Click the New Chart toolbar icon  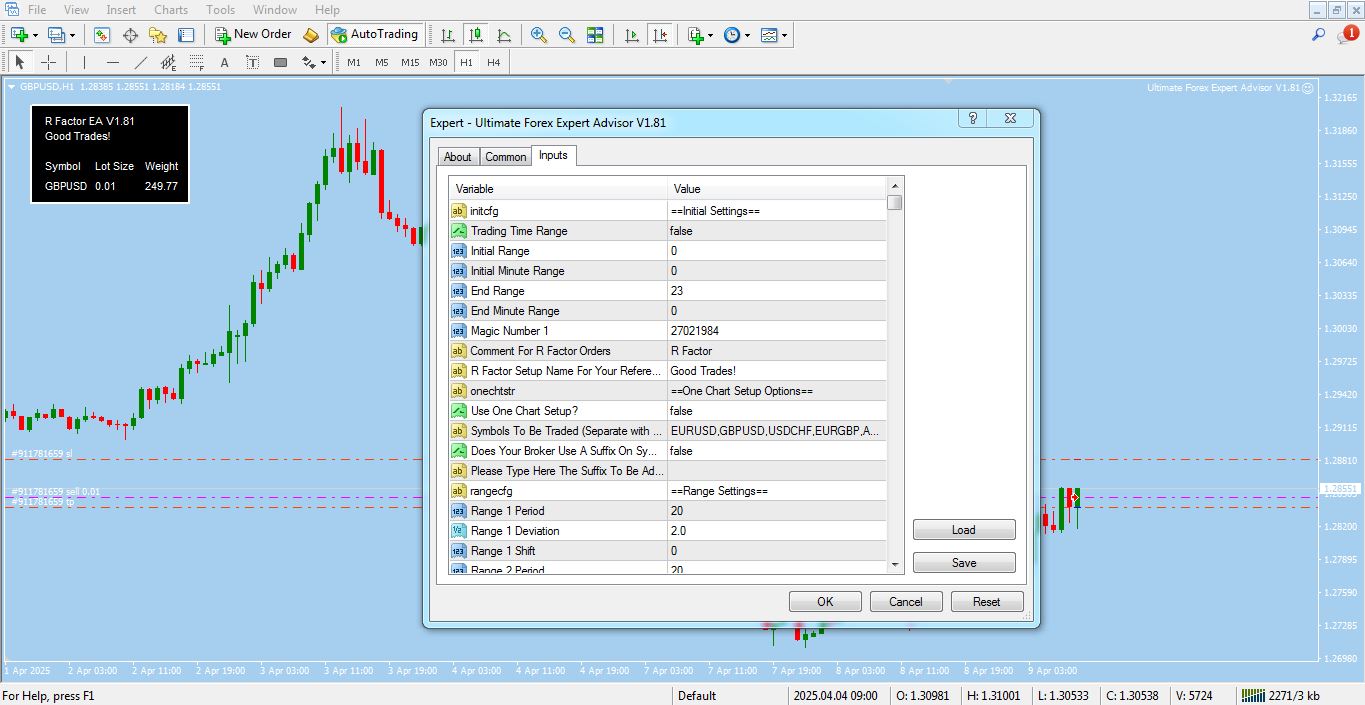pos(19,34)
